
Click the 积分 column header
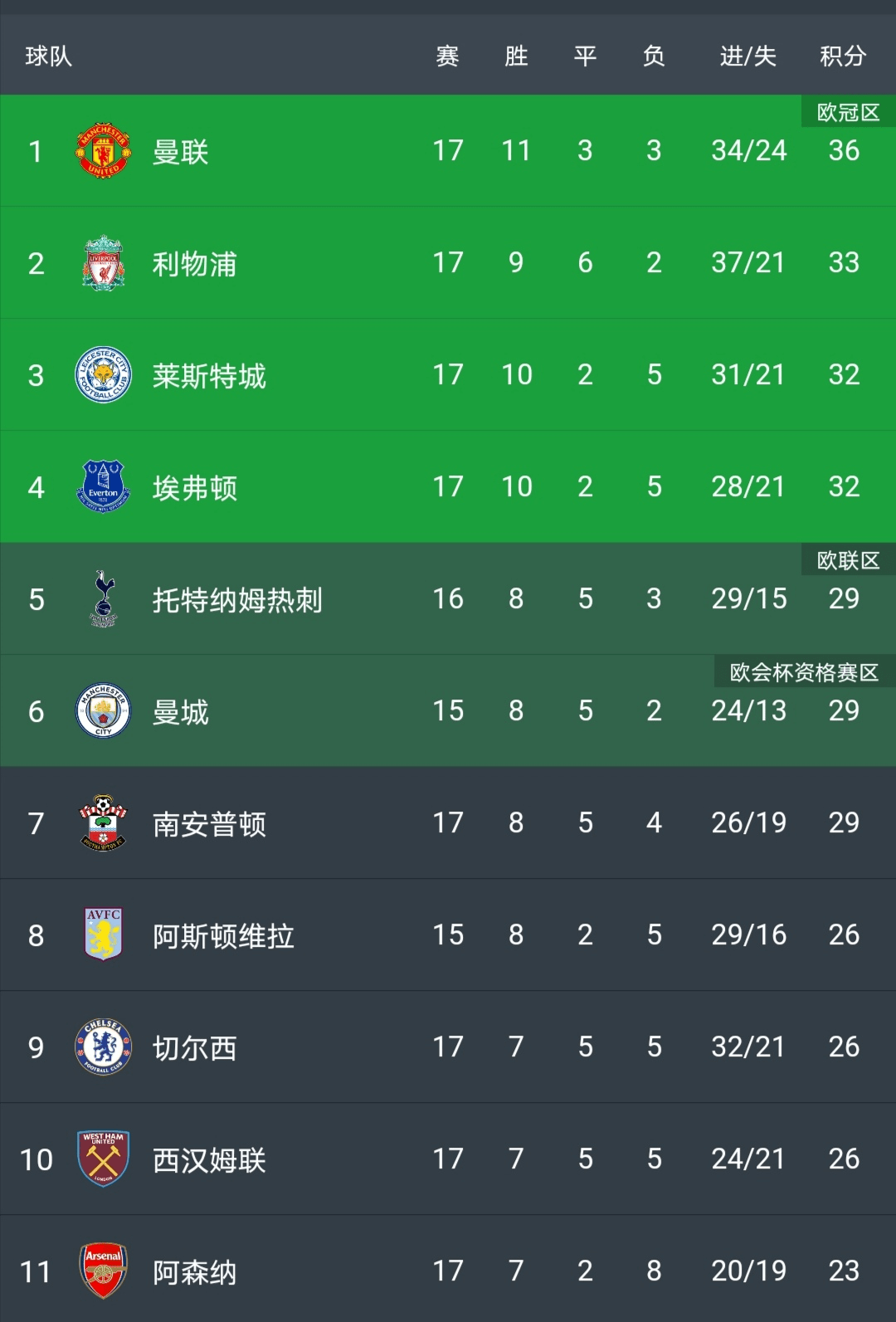coord(843,56)
